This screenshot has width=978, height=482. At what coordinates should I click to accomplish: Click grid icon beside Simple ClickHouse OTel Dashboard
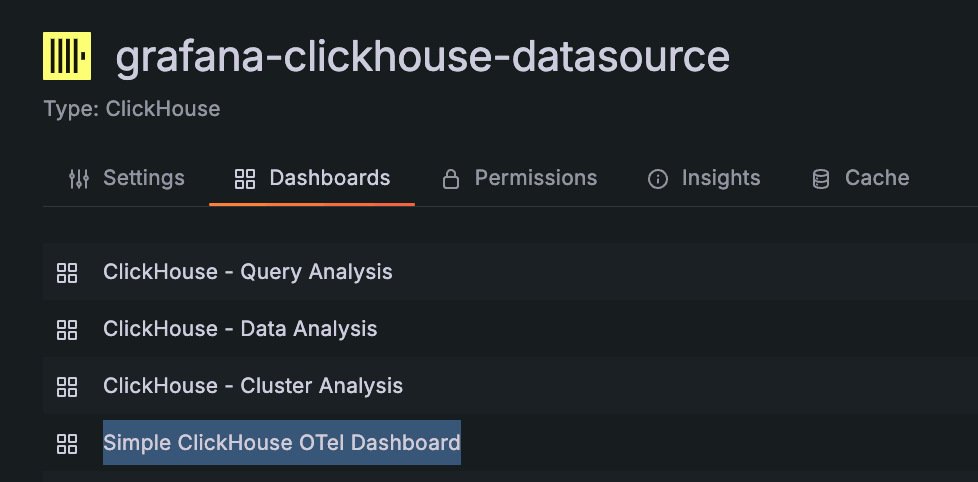[x=67, y=443]
